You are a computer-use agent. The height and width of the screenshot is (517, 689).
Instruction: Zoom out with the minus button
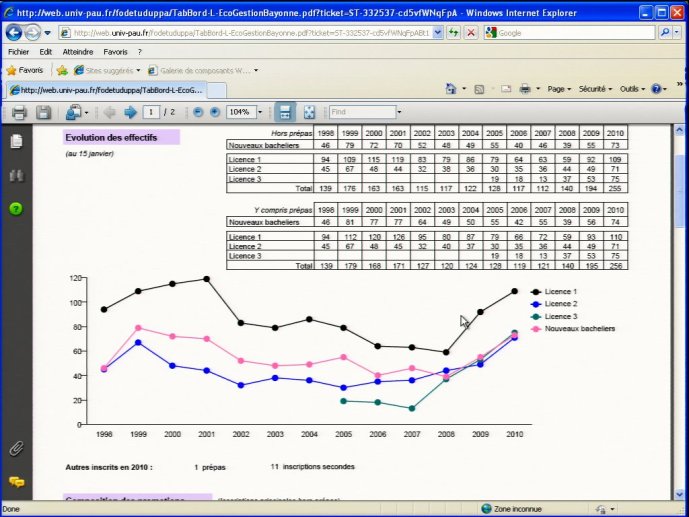198,112
